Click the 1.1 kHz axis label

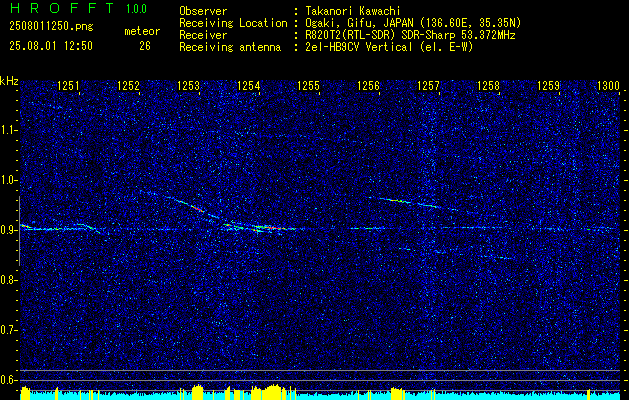click(x=7, y=130)
